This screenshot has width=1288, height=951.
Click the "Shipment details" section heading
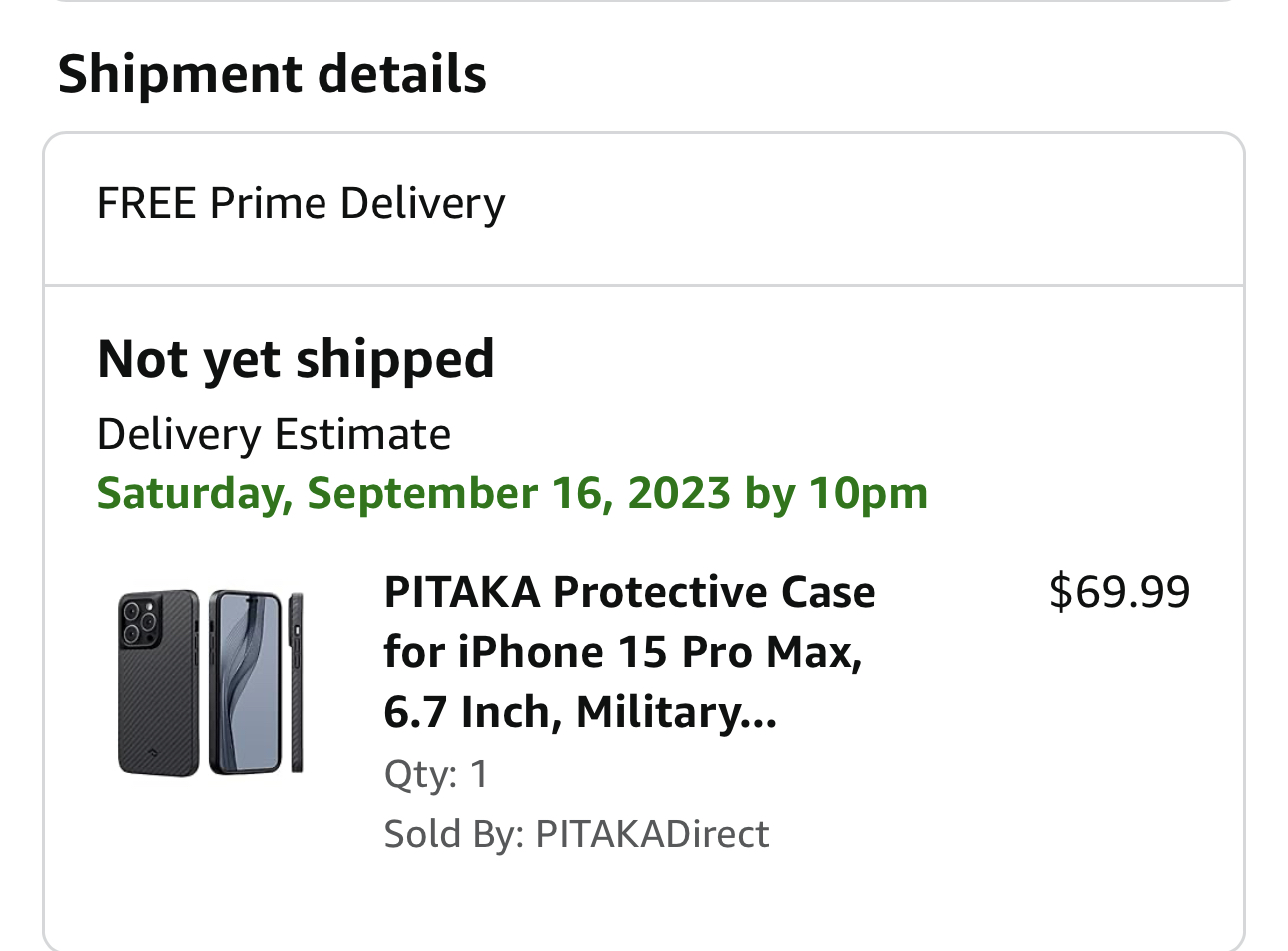pyautogui.click(x=272, y=75)
